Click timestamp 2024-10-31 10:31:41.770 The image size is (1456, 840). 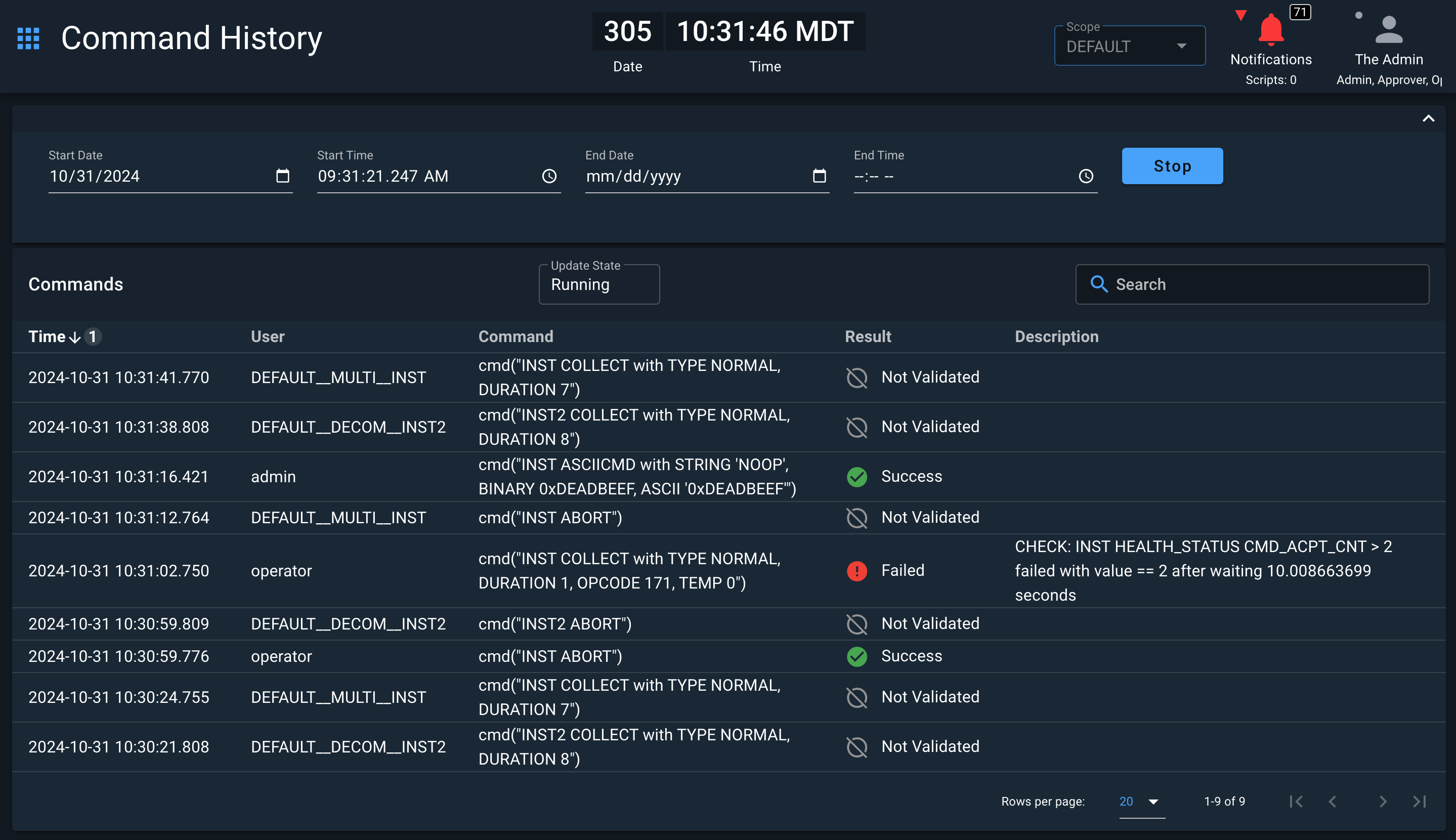pyautogui.click(x=119, y=377)
